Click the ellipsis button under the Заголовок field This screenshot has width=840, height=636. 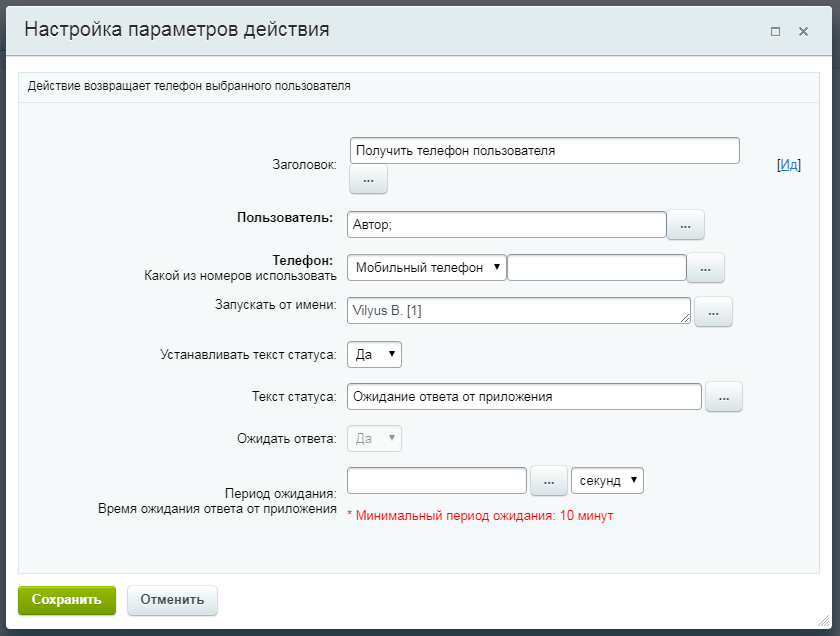(368, 180)
